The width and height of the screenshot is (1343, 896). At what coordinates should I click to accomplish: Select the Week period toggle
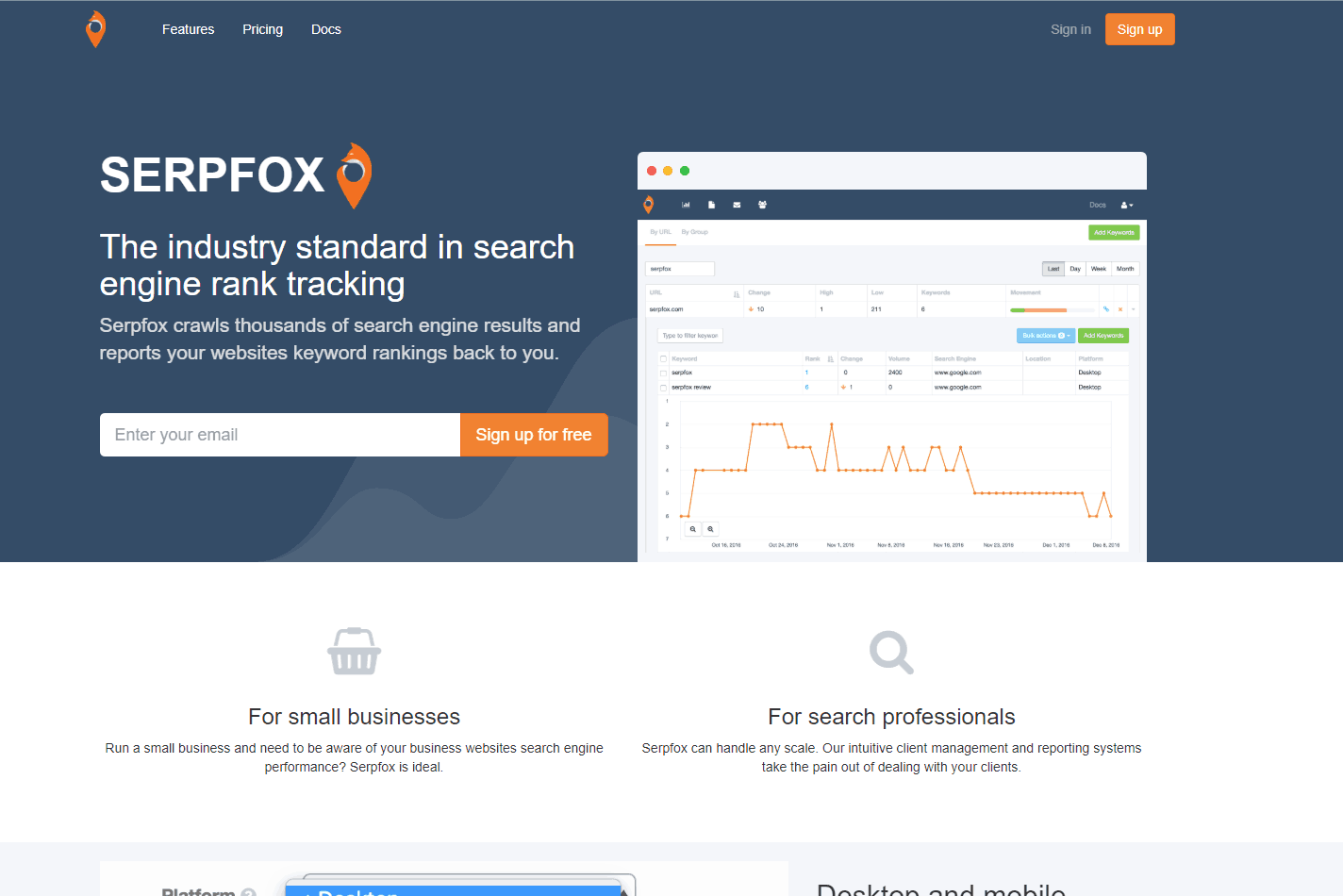click(x=1099, y=269)
